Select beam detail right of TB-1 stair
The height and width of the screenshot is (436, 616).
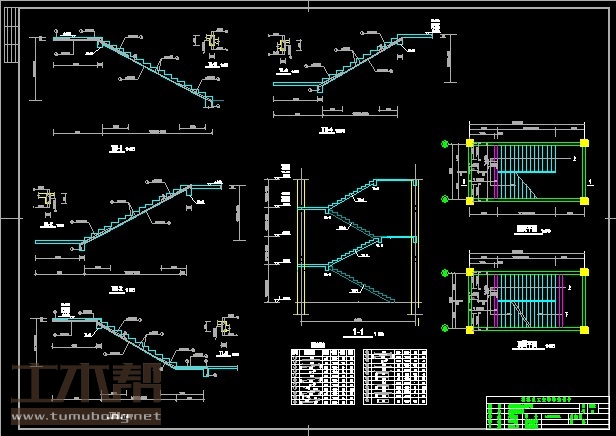click(x=212, y=45)
